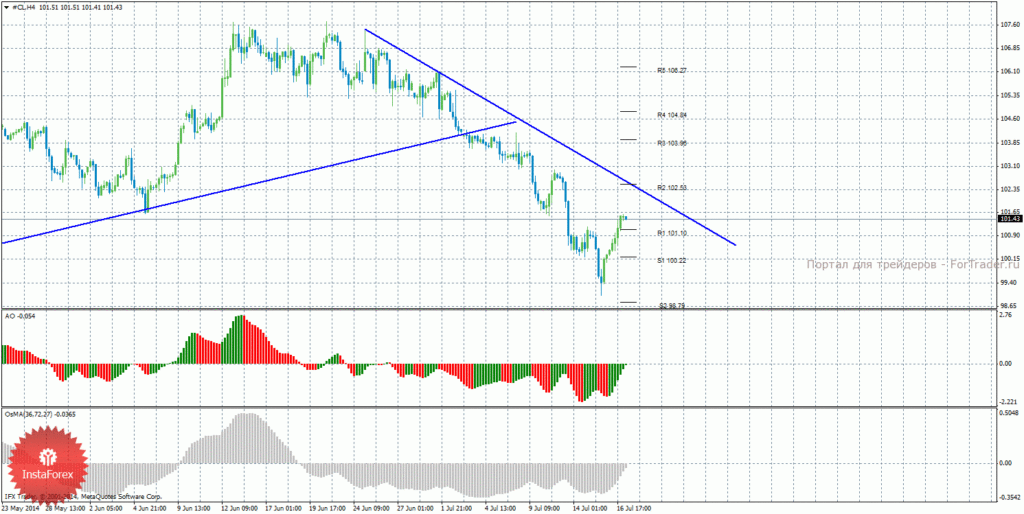Image resolution: width=1024 pixels, height=514 pixels.
Task: Click the triangle arrow beside #CL,H4 title
Action: pos(7,7)
